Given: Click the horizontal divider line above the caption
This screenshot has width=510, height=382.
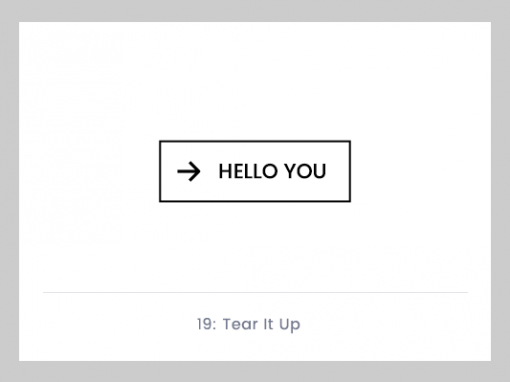Looking at the screenshot, I should [x=255, y=292].
